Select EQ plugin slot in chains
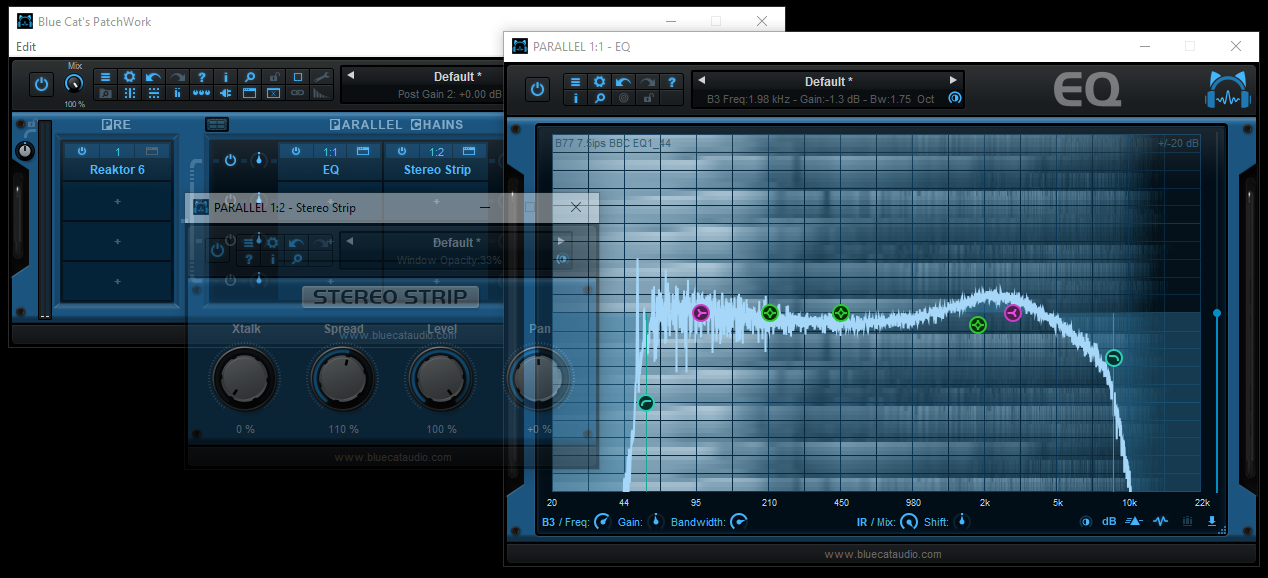The height and width of the screenshot is (578, 1268). 331,170
